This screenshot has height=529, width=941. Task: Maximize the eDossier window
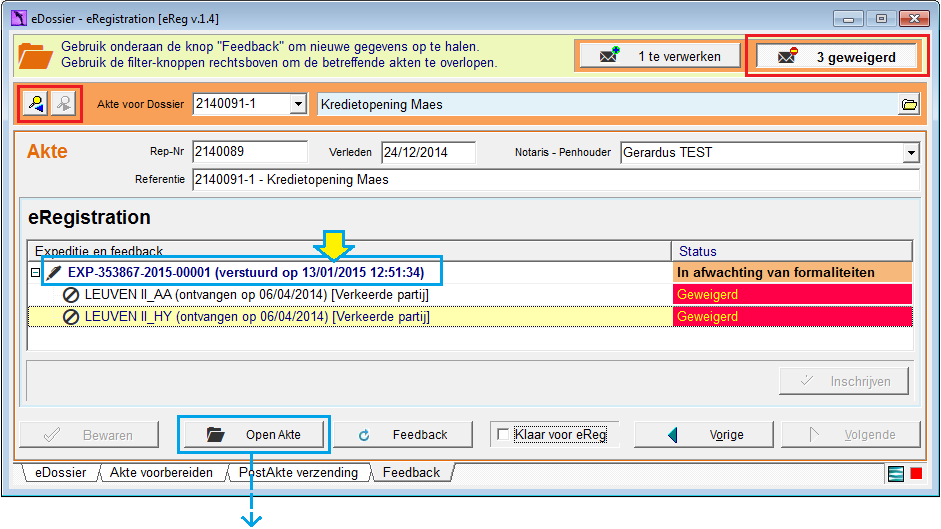[881, 19]
